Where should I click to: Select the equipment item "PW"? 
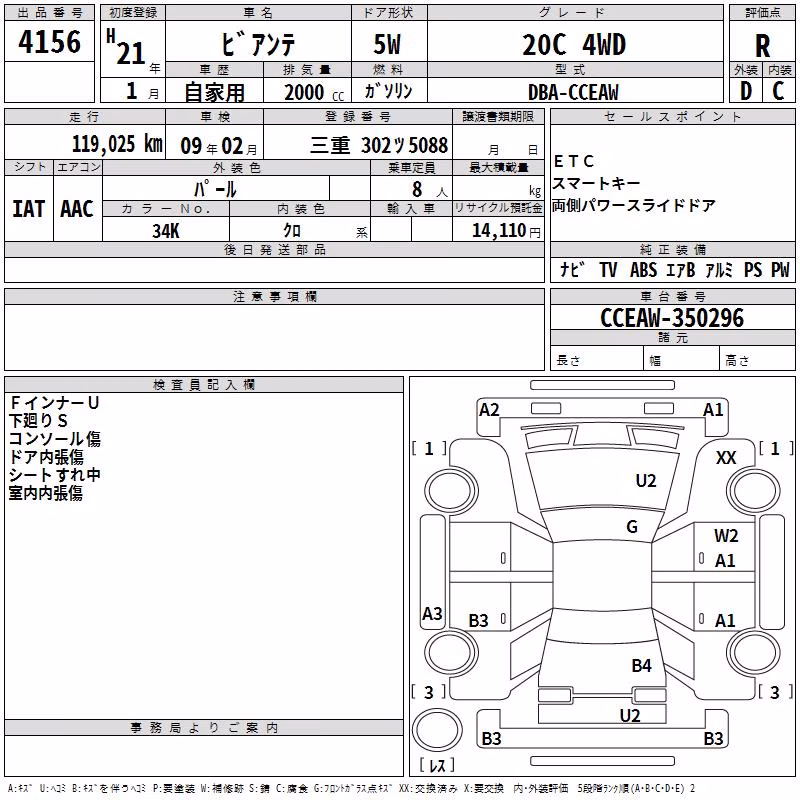click(x=780, y=269)
